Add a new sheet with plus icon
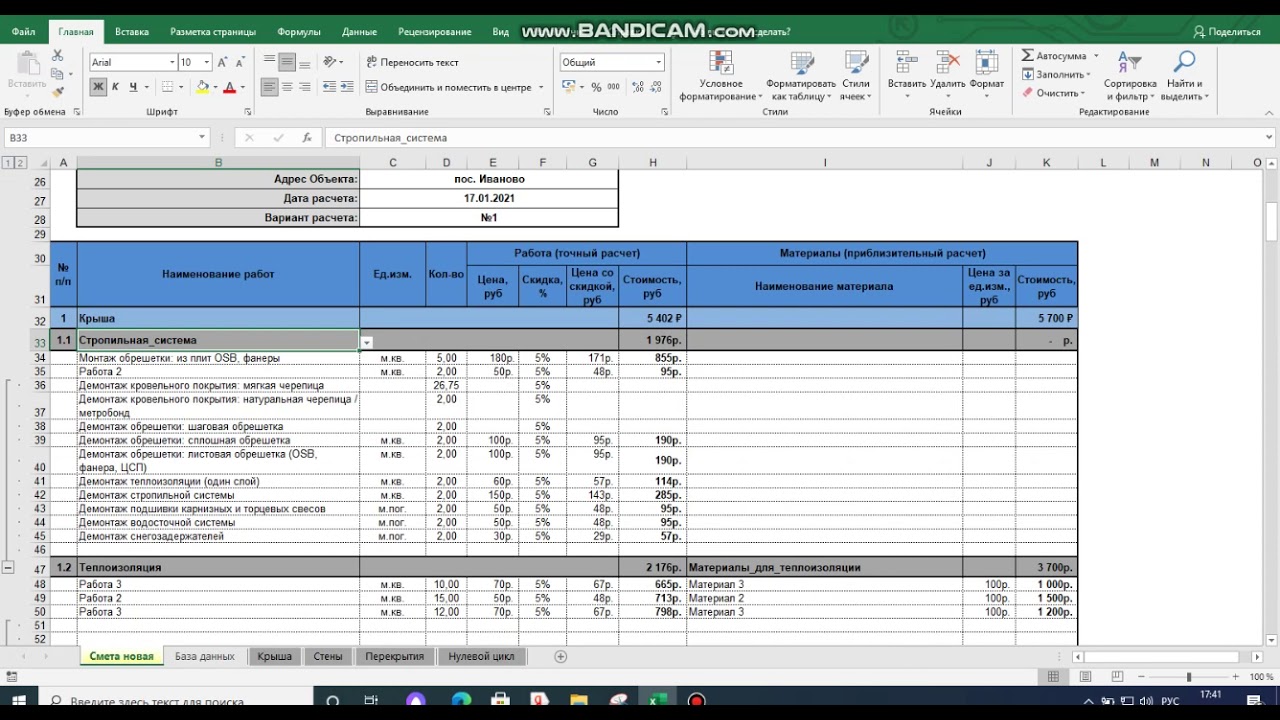 coord(561,656)
